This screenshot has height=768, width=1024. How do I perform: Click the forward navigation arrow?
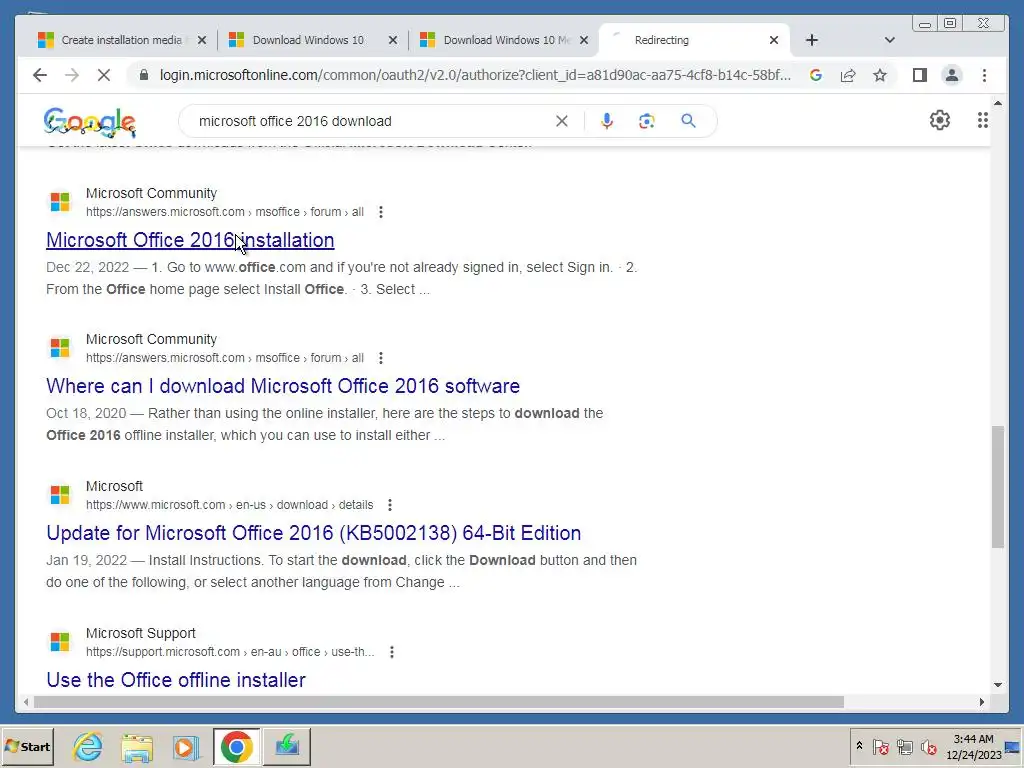[72, 75]
